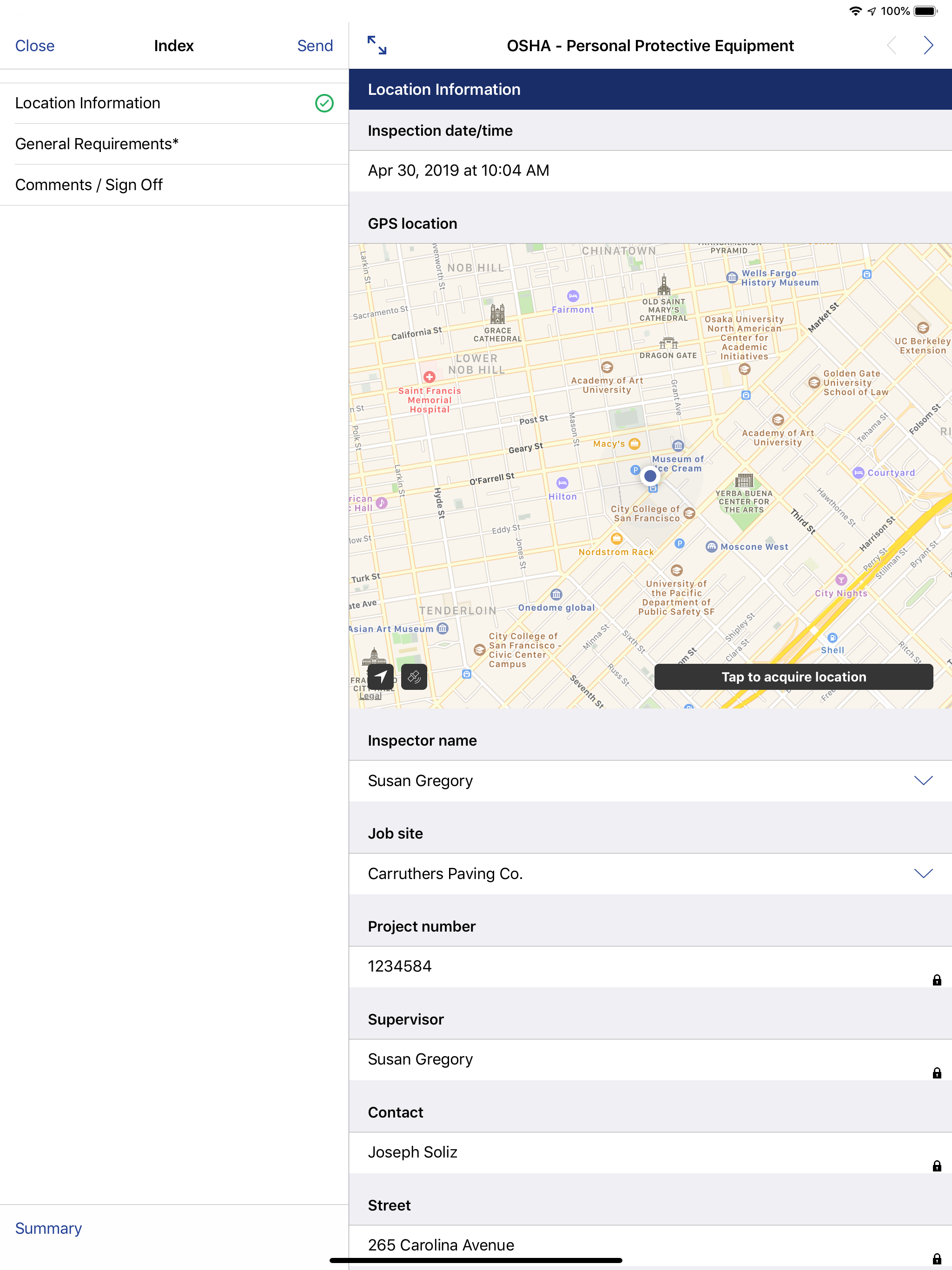Open the Summary link
This screenshot has height=1270, width=952.
tap(48, 1229)
